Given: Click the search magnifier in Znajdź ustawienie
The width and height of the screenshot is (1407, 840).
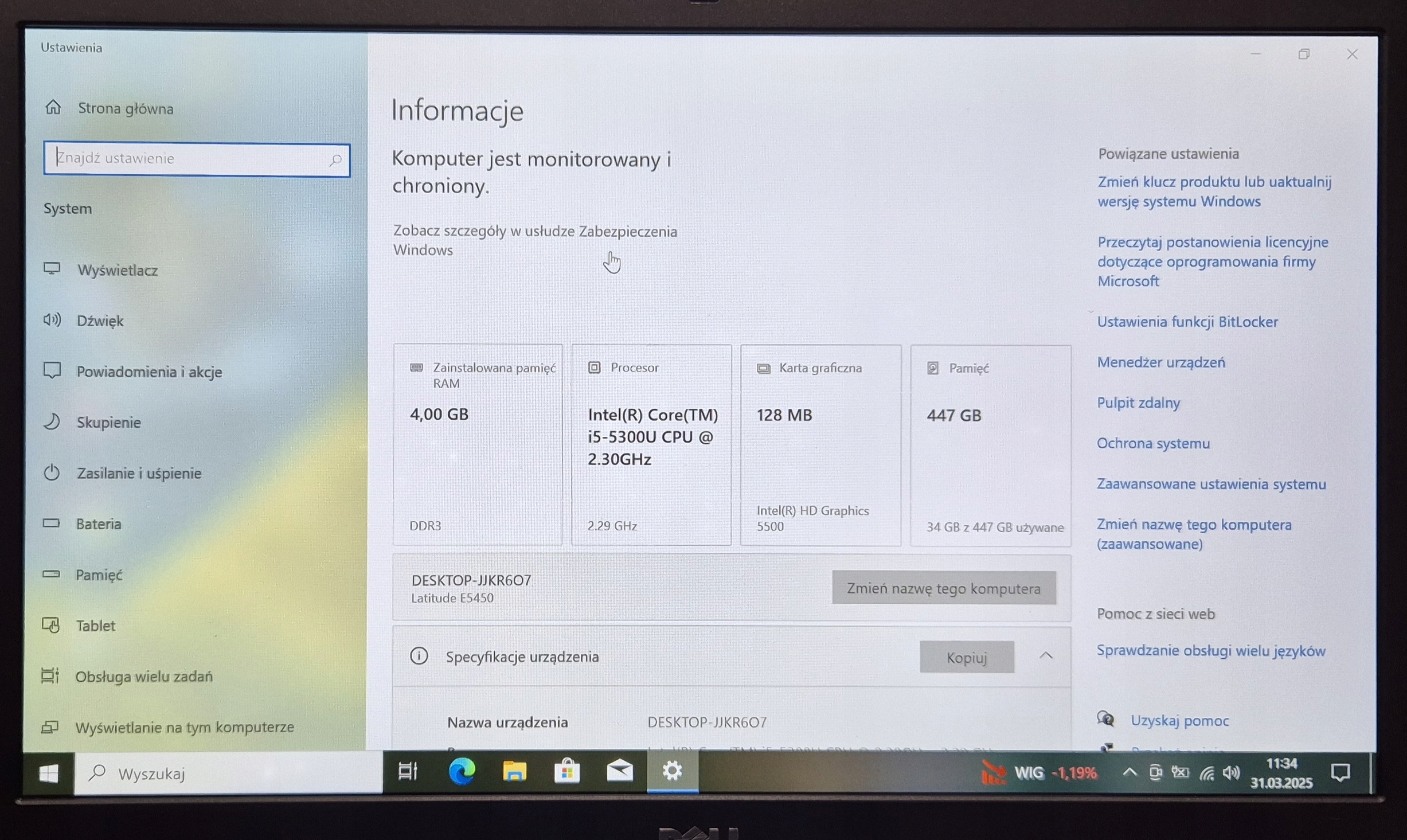Looking at the screenshot, I should (x=335, y=160).
